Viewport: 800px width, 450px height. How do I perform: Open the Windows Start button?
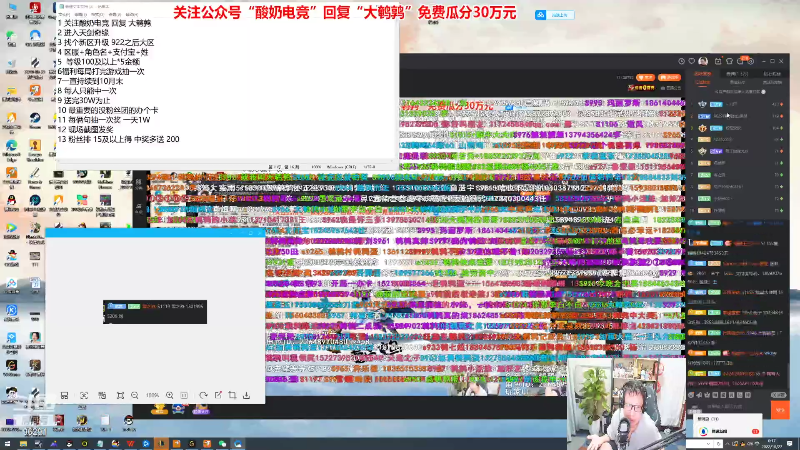7,444
